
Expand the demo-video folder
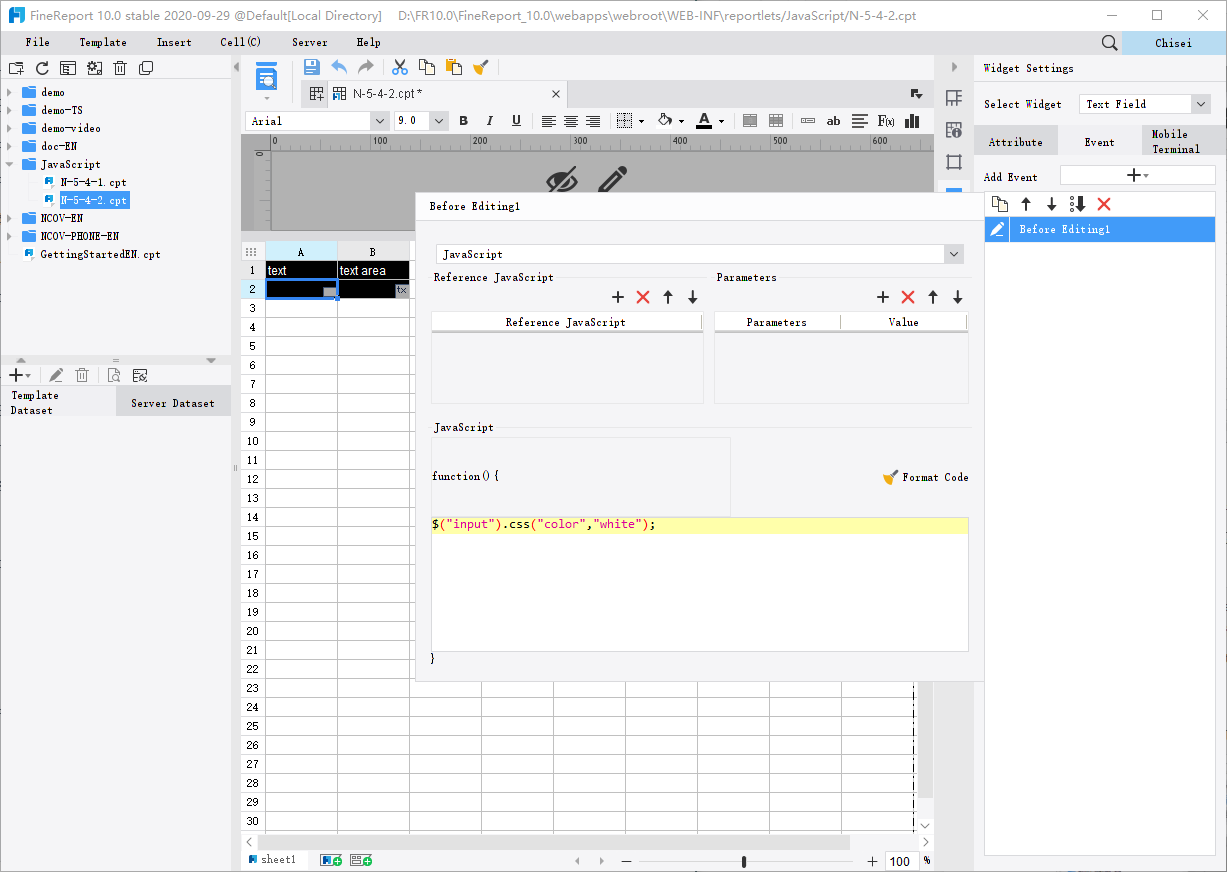(x=9, y=128)
